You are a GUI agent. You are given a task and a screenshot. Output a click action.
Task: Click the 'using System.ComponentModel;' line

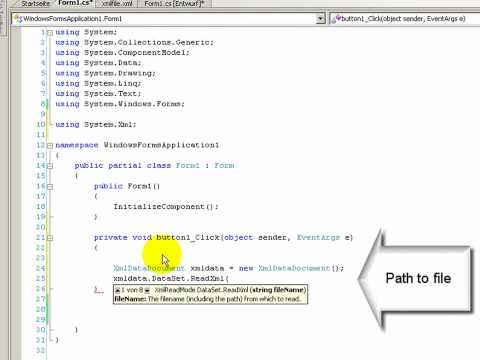click(x=122, y=53)
